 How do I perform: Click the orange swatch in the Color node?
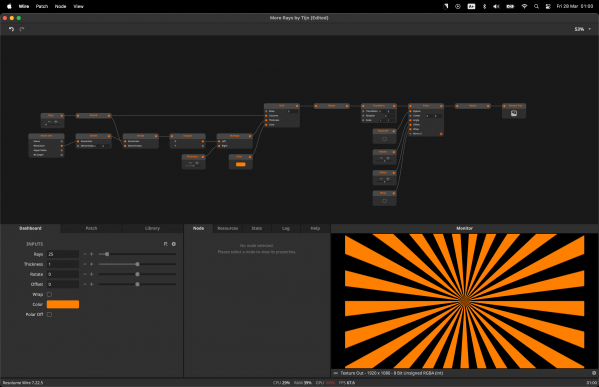241,164
